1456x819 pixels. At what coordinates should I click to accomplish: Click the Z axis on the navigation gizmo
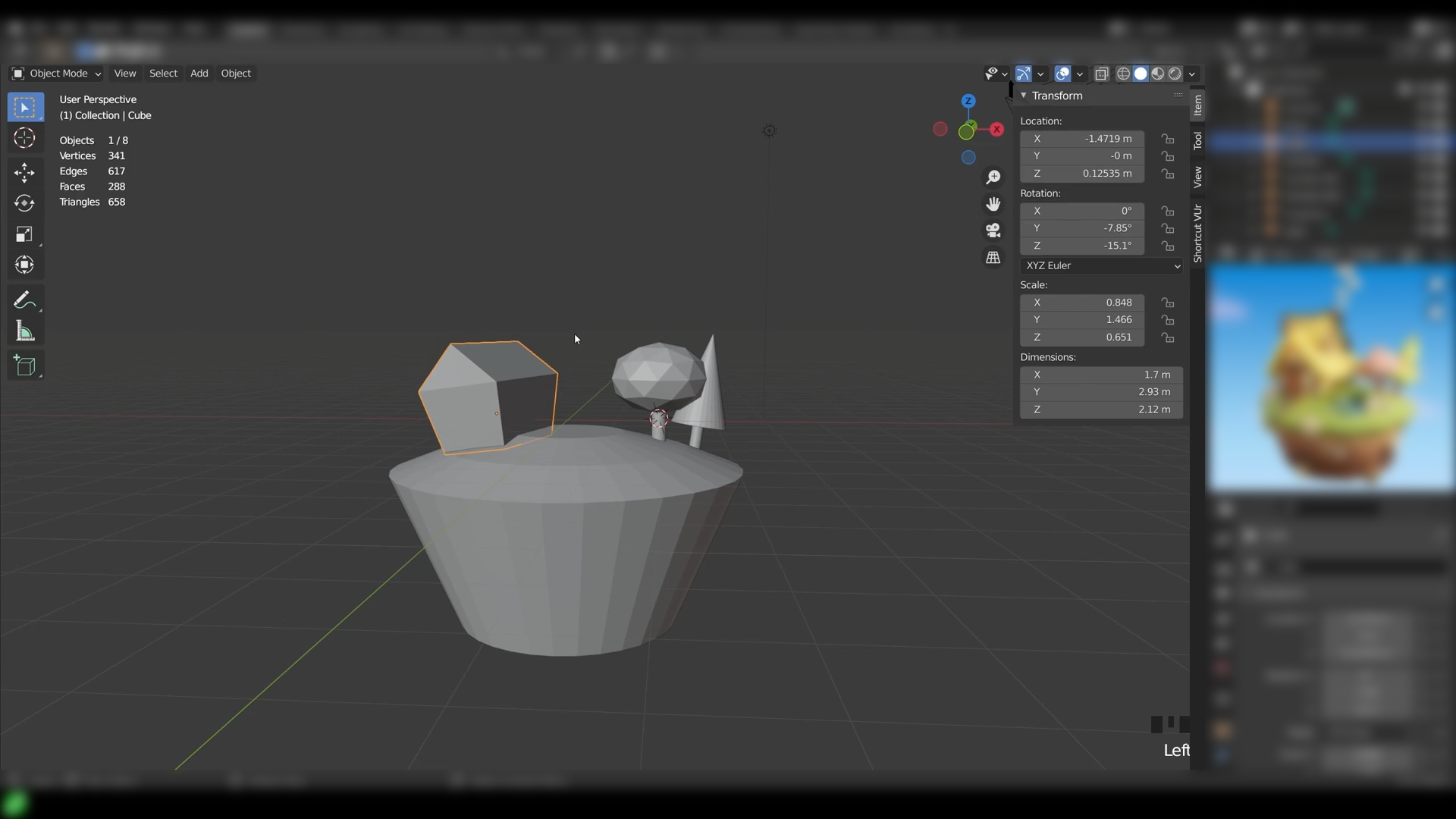[x=968, y=100]
